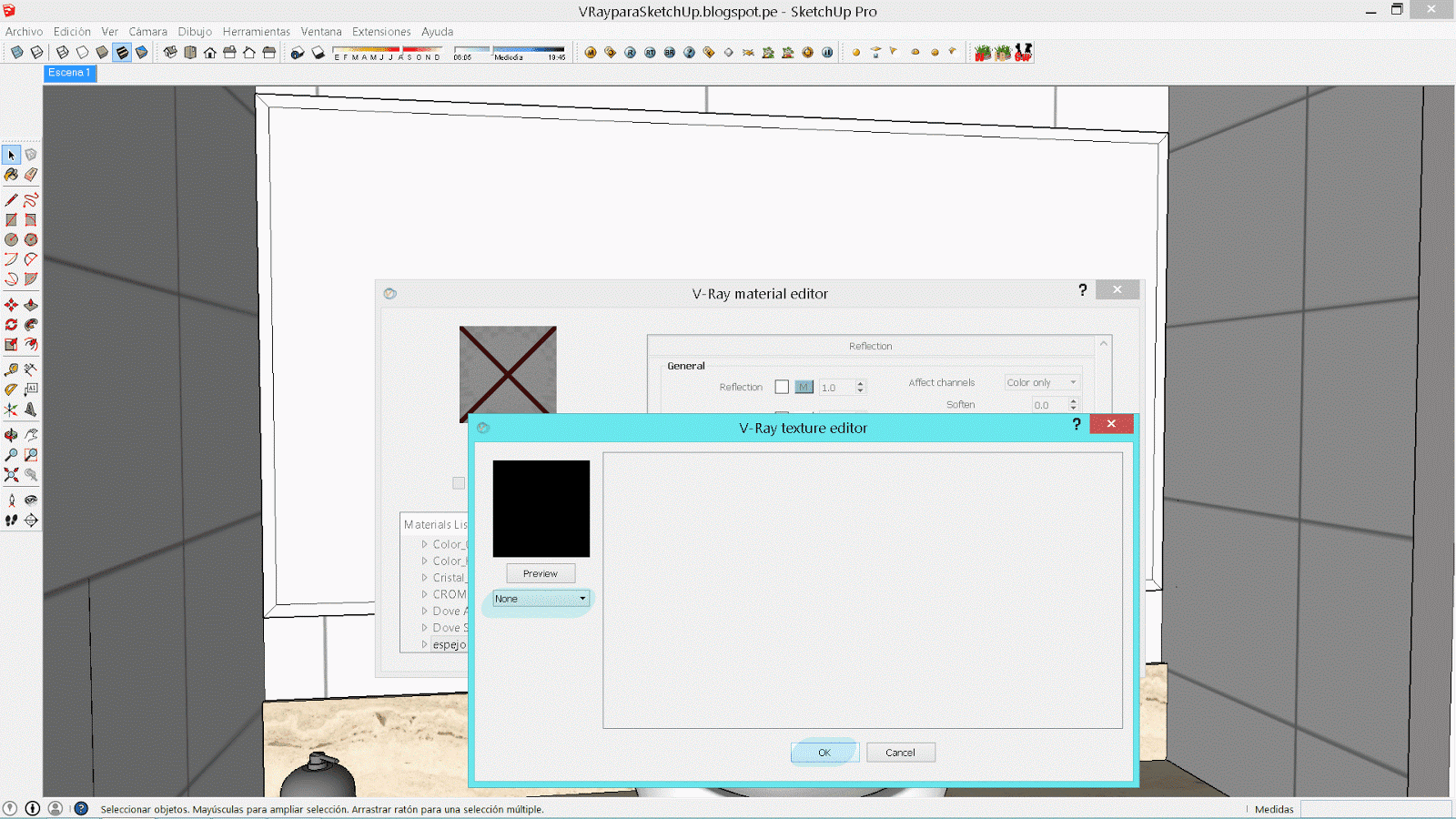Select the Orbit tool
The height and width of the screenshot is (819, 1456).
point(11,434)
